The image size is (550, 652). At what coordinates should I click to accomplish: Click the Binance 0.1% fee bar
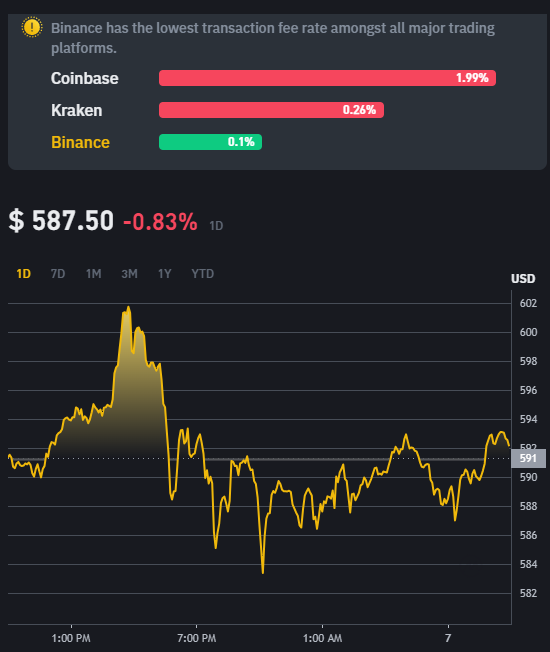210,142
